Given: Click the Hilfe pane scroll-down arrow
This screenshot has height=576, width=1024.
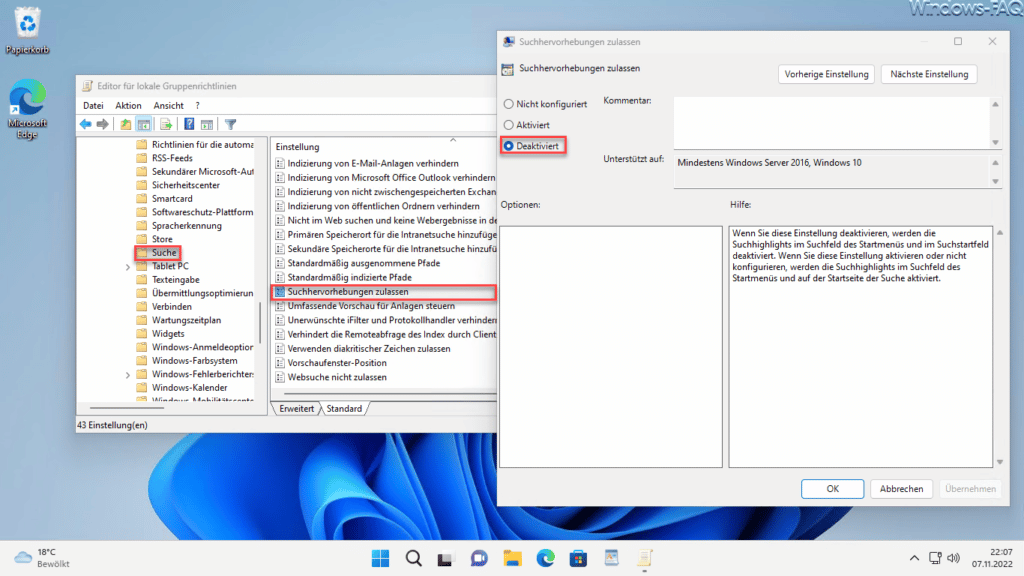Looking at the screenshot, I should click(999, 462).
